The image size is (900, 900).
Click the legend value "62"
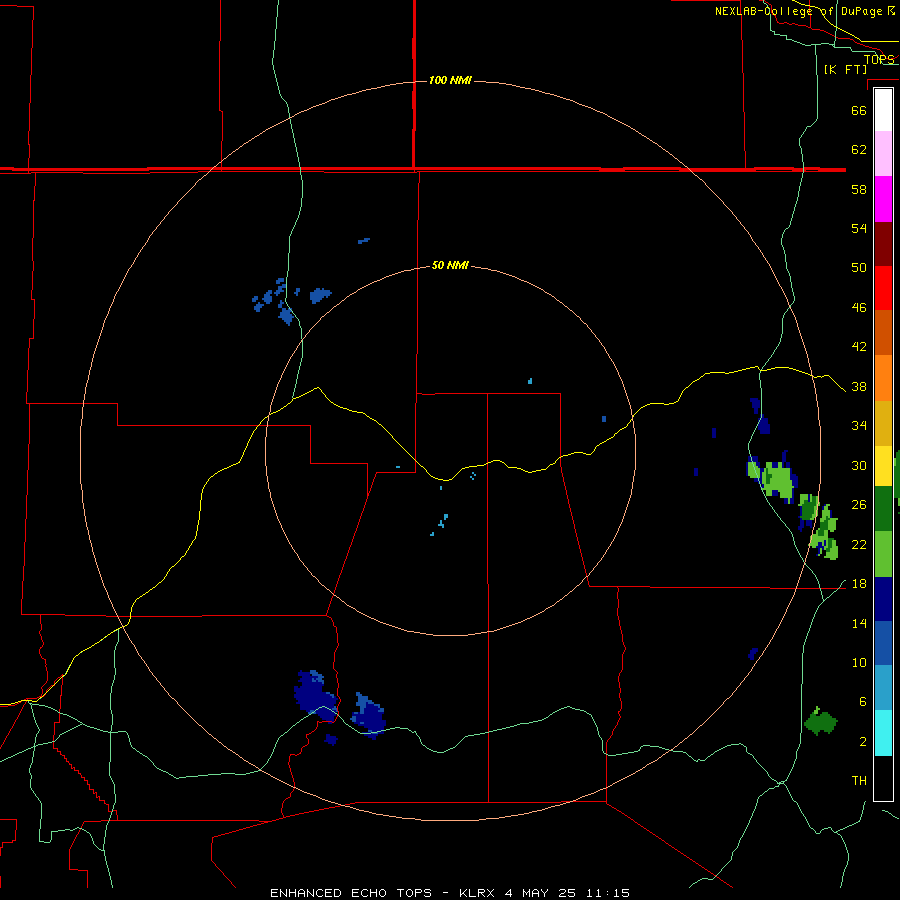(x=859, y=150)
